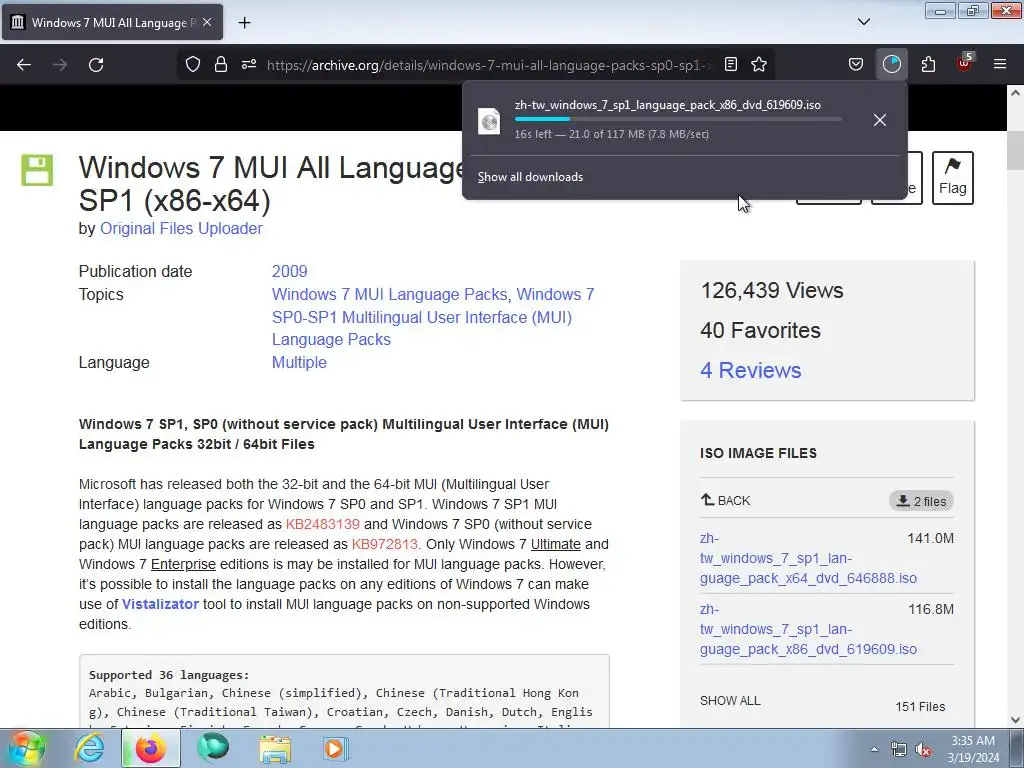This screenshot has width=1024, height=768.
Task: Open the clock showing 3:35 AM
Action: (973, 749)
